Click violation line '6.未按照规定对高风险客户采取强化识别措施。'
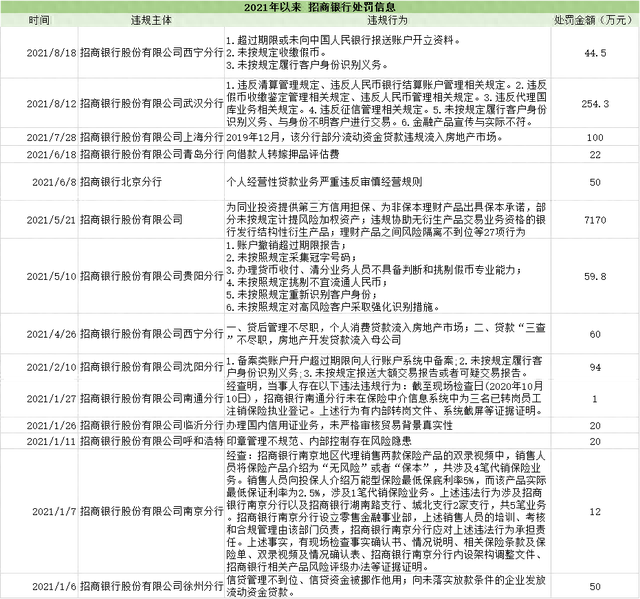Image resolution: width=640 pixels, height=599 pixels. pos(333,307)
